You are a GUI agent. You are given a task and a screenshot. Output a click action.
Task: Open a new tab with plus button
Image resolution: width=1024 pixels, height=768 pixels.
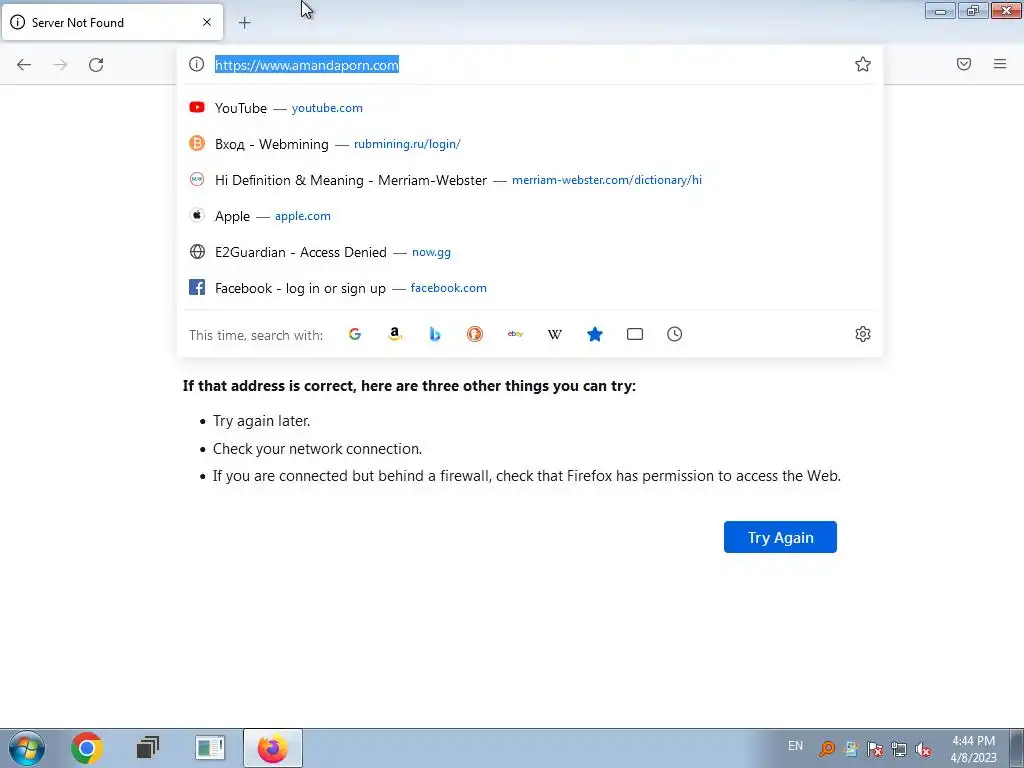244,23
